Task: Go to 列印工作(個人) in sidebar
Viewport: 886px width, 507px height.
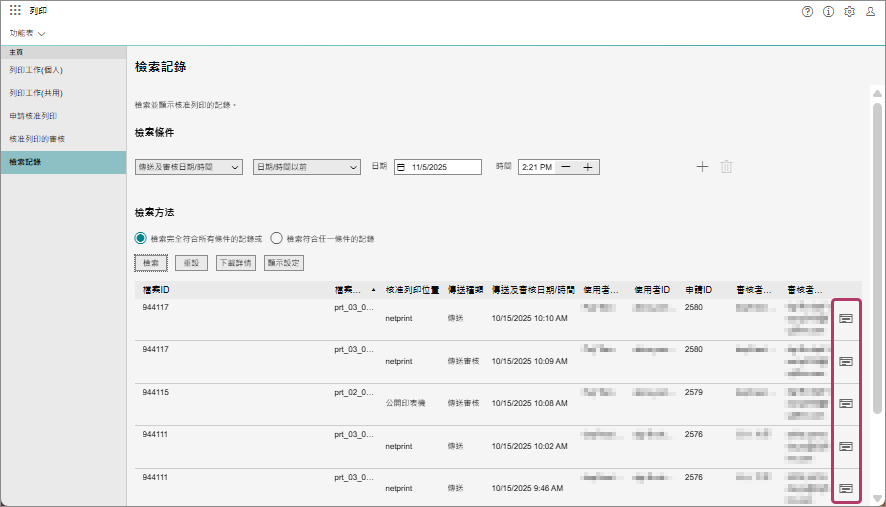Action: click(x=36, y=70)
